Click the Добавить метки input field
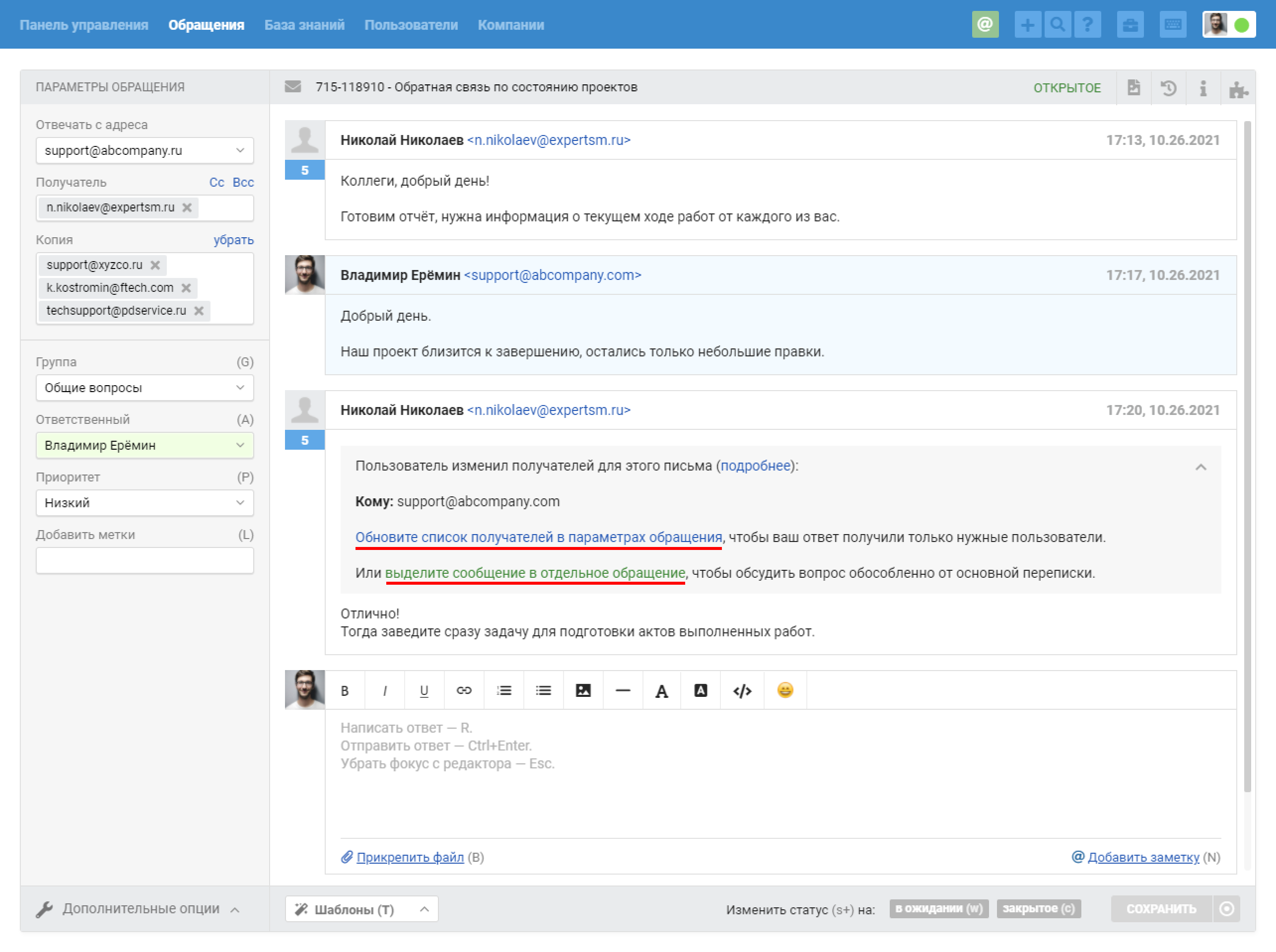The width and height of the screenshot is (1276, 952). [144, 560]
